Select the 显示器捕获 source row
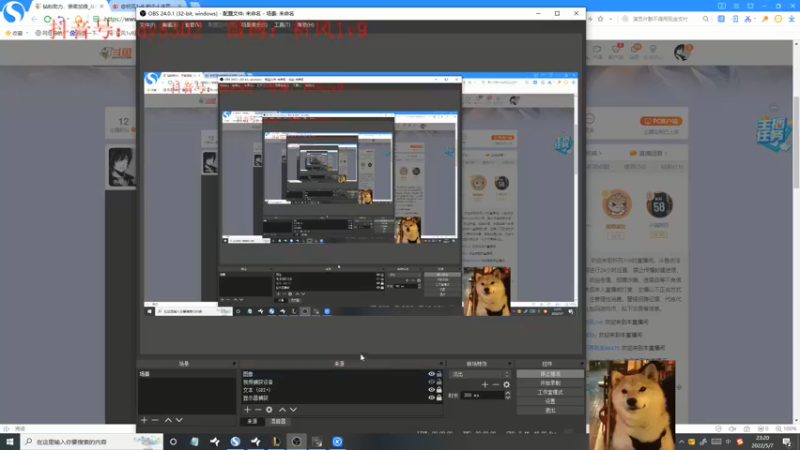This screenshot has width=800, height=450. pyautogui.click(x=341, y=397)
